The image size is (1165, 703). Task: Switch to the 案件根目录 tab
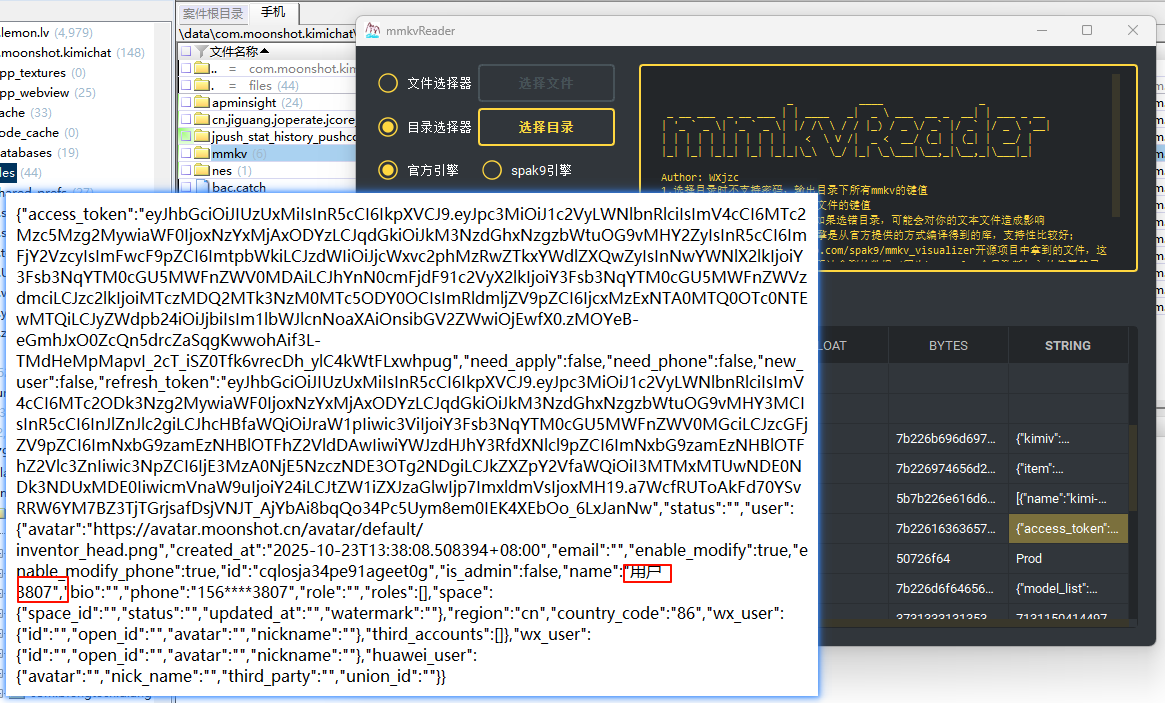pos(213,13)
